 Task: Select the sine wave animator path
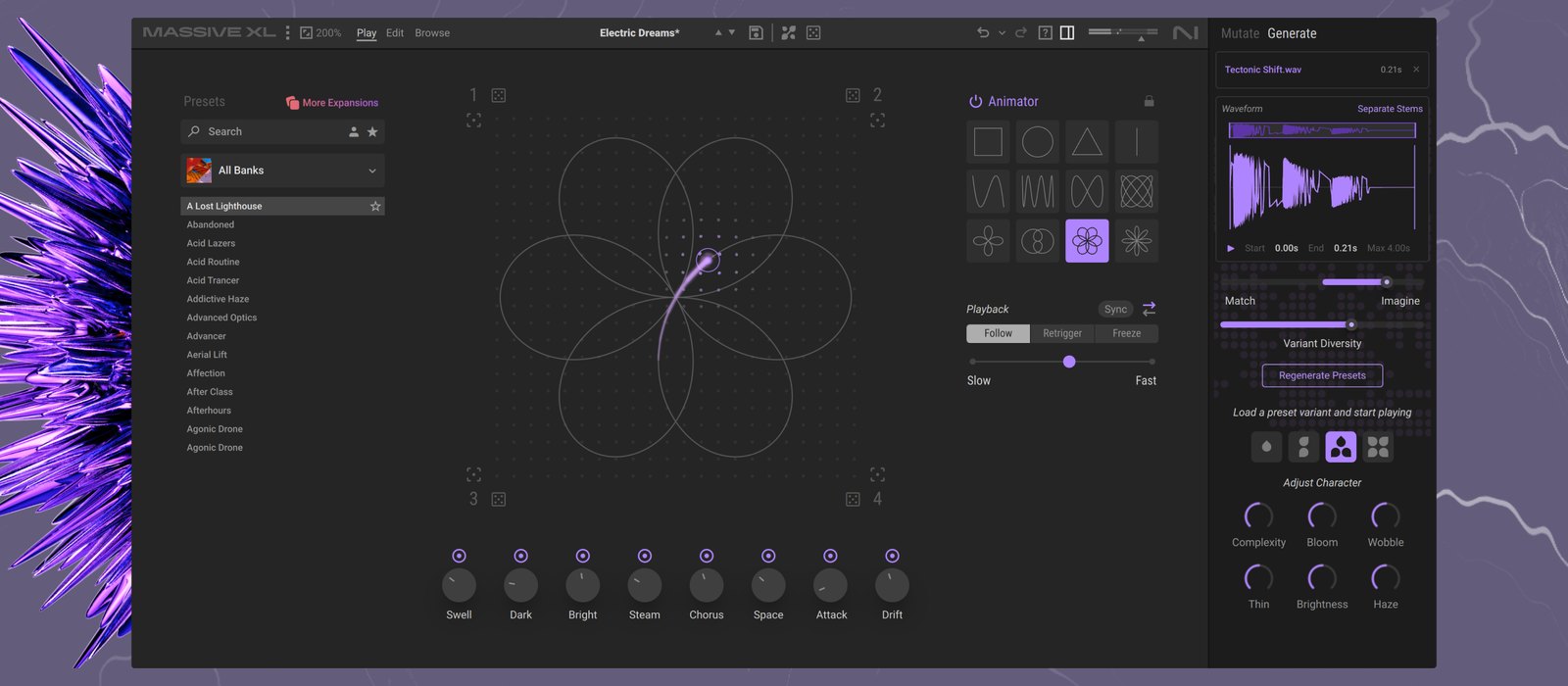pos(988,191)
